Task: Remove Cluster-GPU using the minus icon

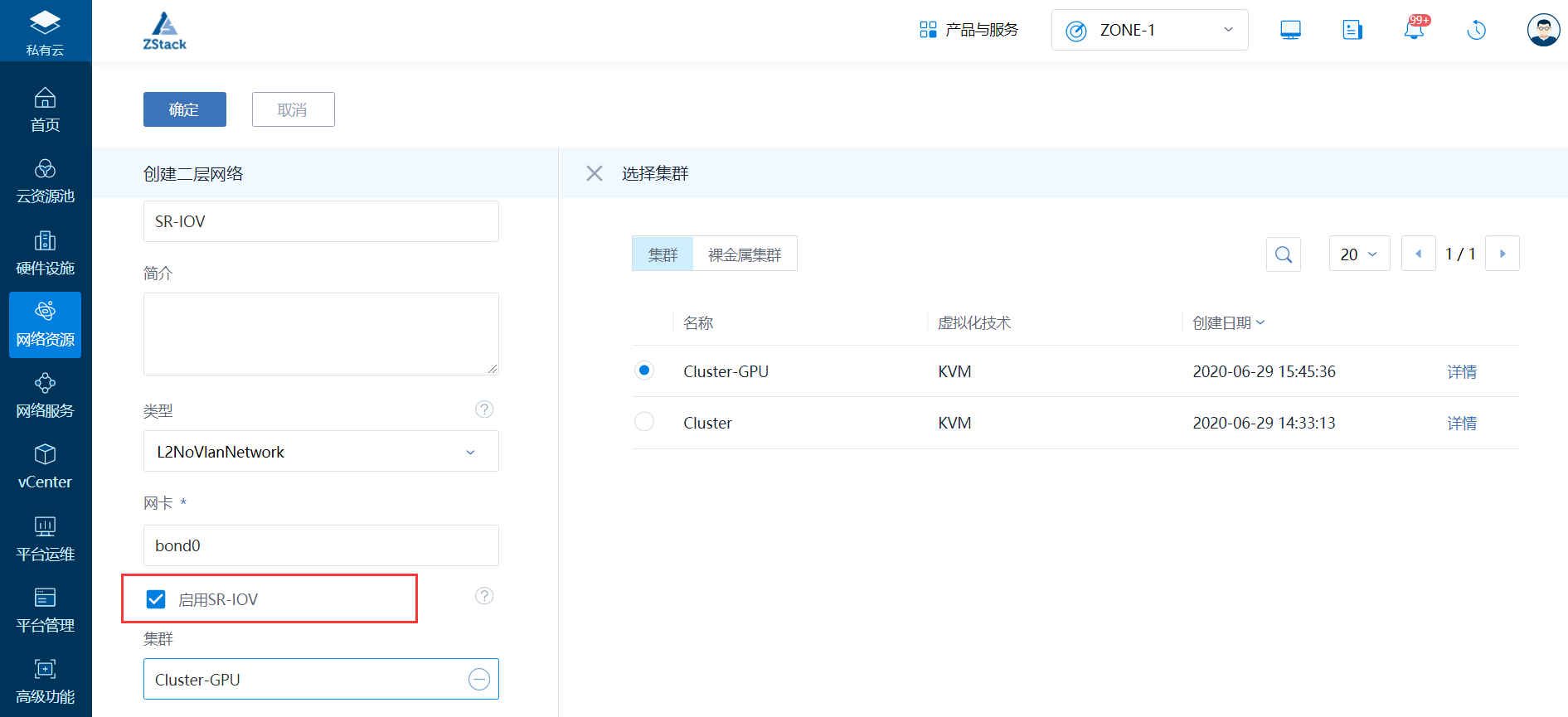Action: (x=479, y=680)
